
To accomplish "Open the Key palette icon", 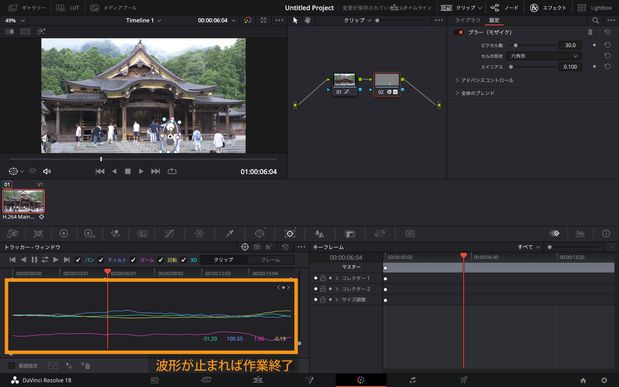I will point(350,234).
